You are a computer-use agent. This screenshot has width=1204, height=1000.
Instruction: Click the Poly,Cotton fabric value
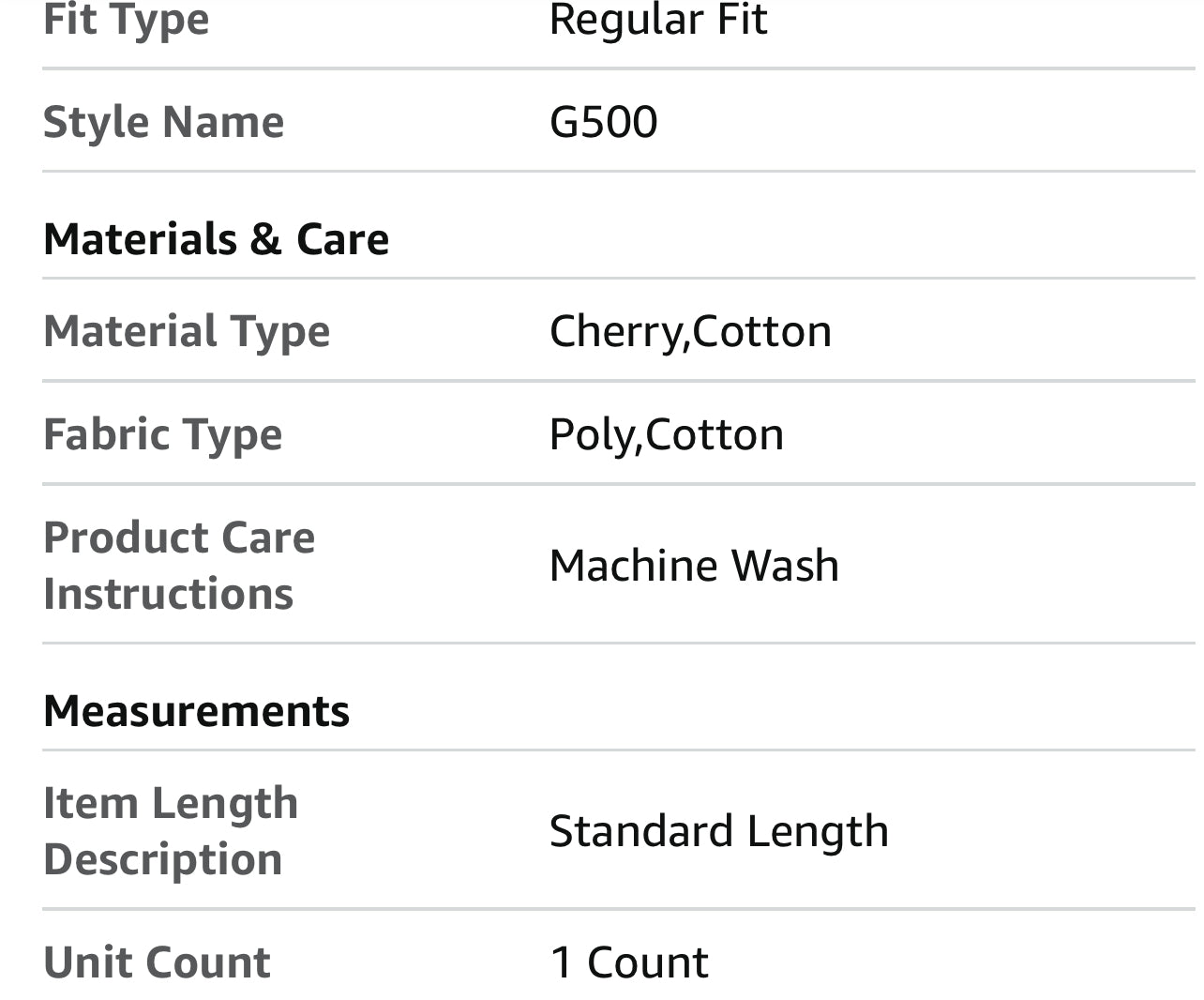pos(666,434)
